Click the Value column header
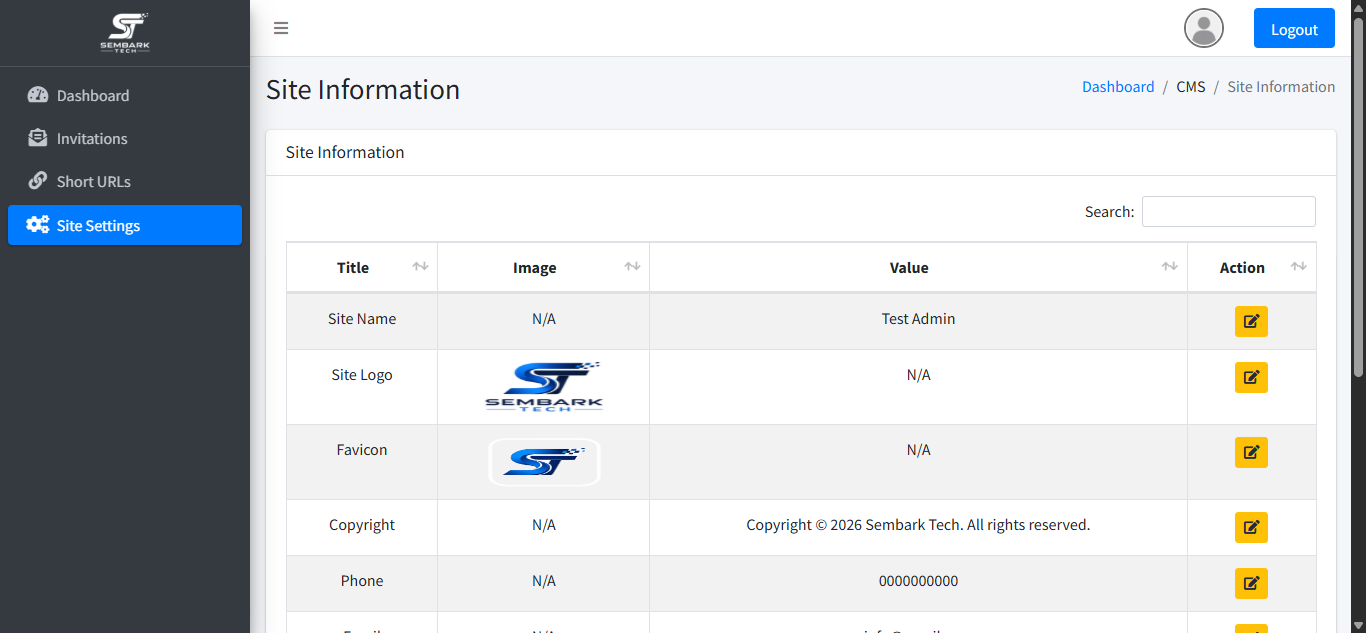1366x633 pixels. pyautogui.click(x=919, y=267)
